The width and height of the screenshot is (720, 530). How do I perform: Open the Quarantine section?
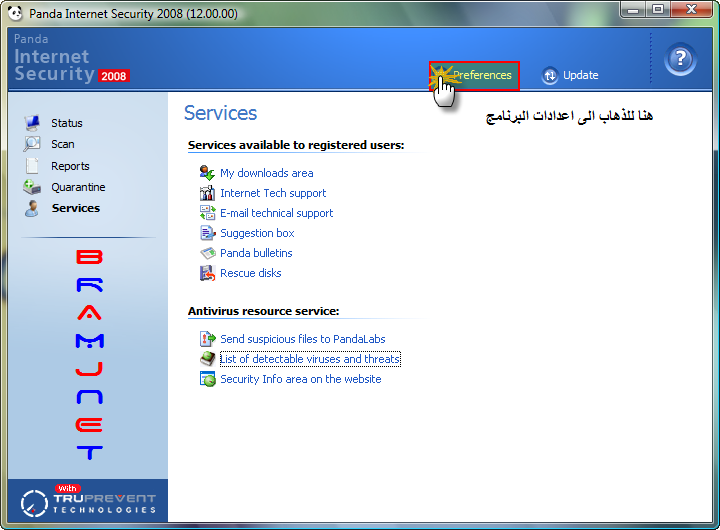(78, 187)
